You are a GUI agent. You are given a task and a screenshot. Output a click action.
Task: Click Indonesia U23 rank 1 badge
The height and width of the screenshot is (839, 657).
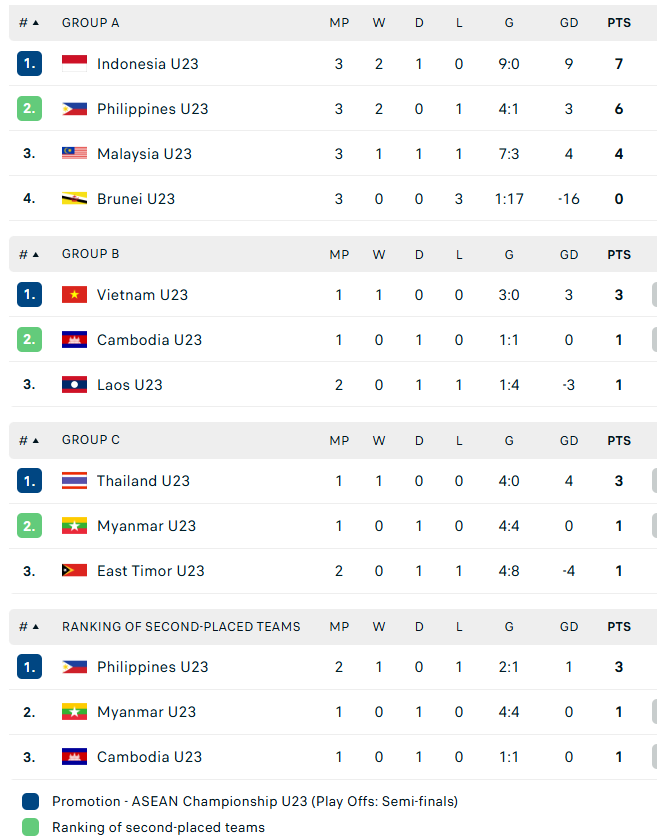click(x=29, y=64)
